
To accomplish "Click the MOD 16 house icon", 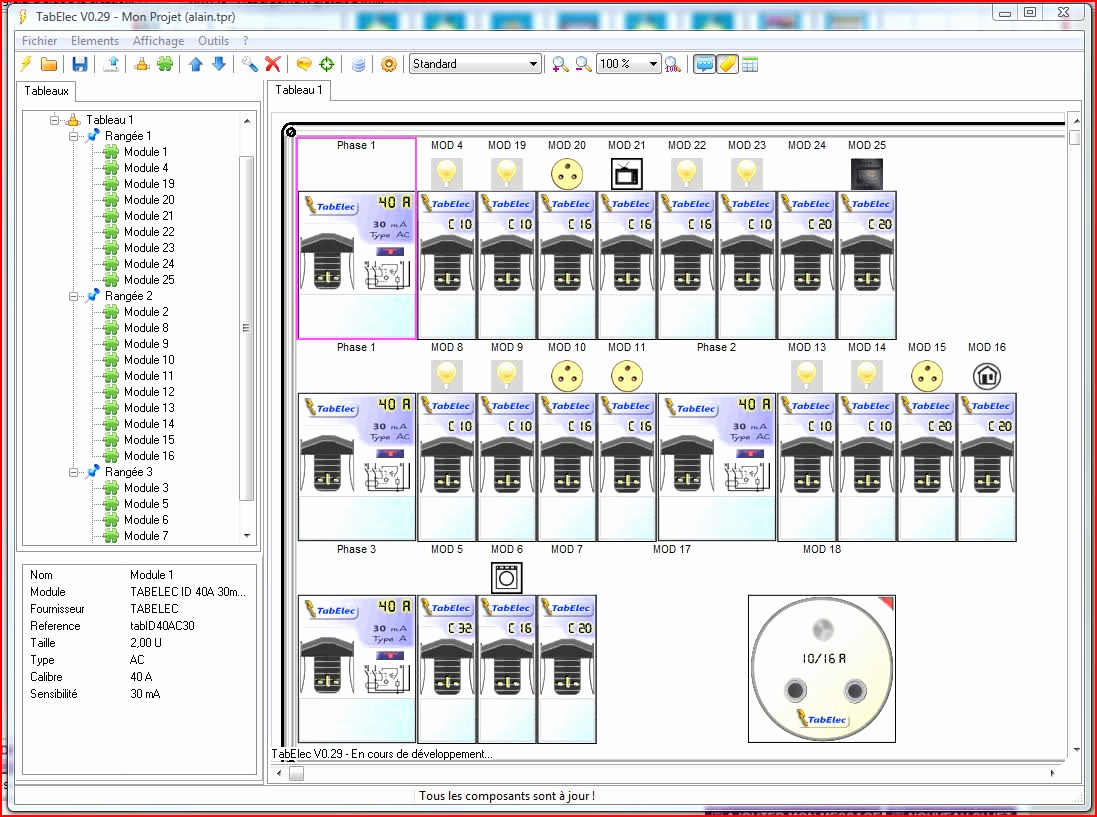I will click(986, 376).
